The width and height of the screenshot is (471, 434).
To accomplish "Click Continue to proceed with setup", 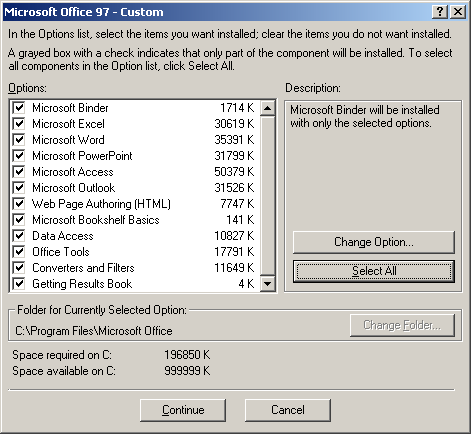I will tap(183, 410).
